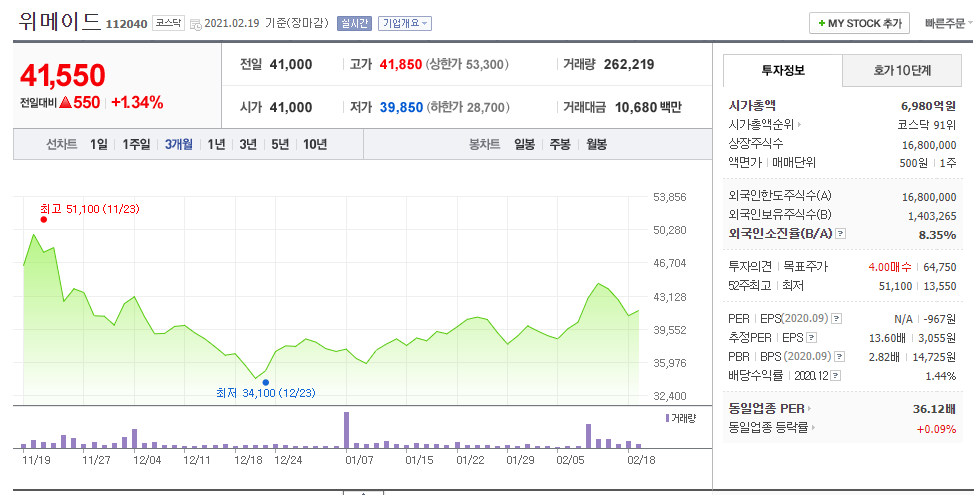The image size is (979, 495).
Task: Select 1일 line chart period
Action: point(99,144)
